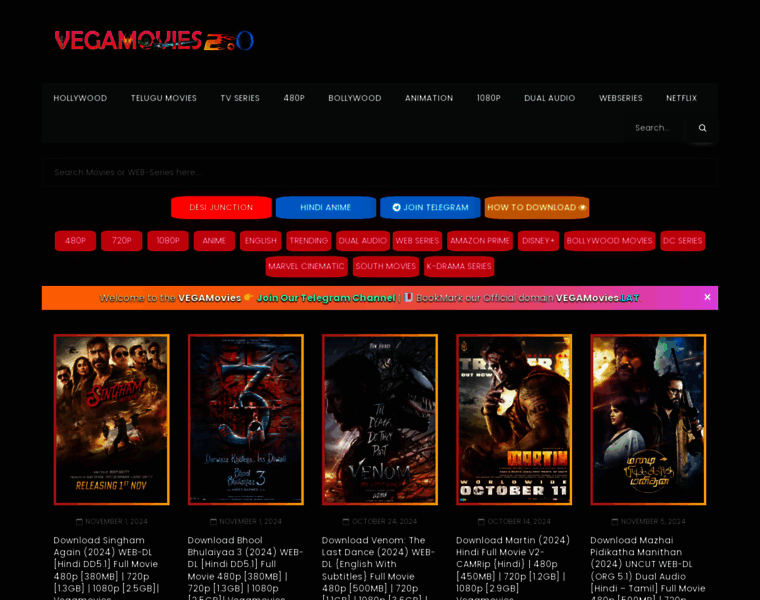Screen dimensions: 760x600
Task: Focus the small Search field in the navbar
Action: (x=654, y=128)
